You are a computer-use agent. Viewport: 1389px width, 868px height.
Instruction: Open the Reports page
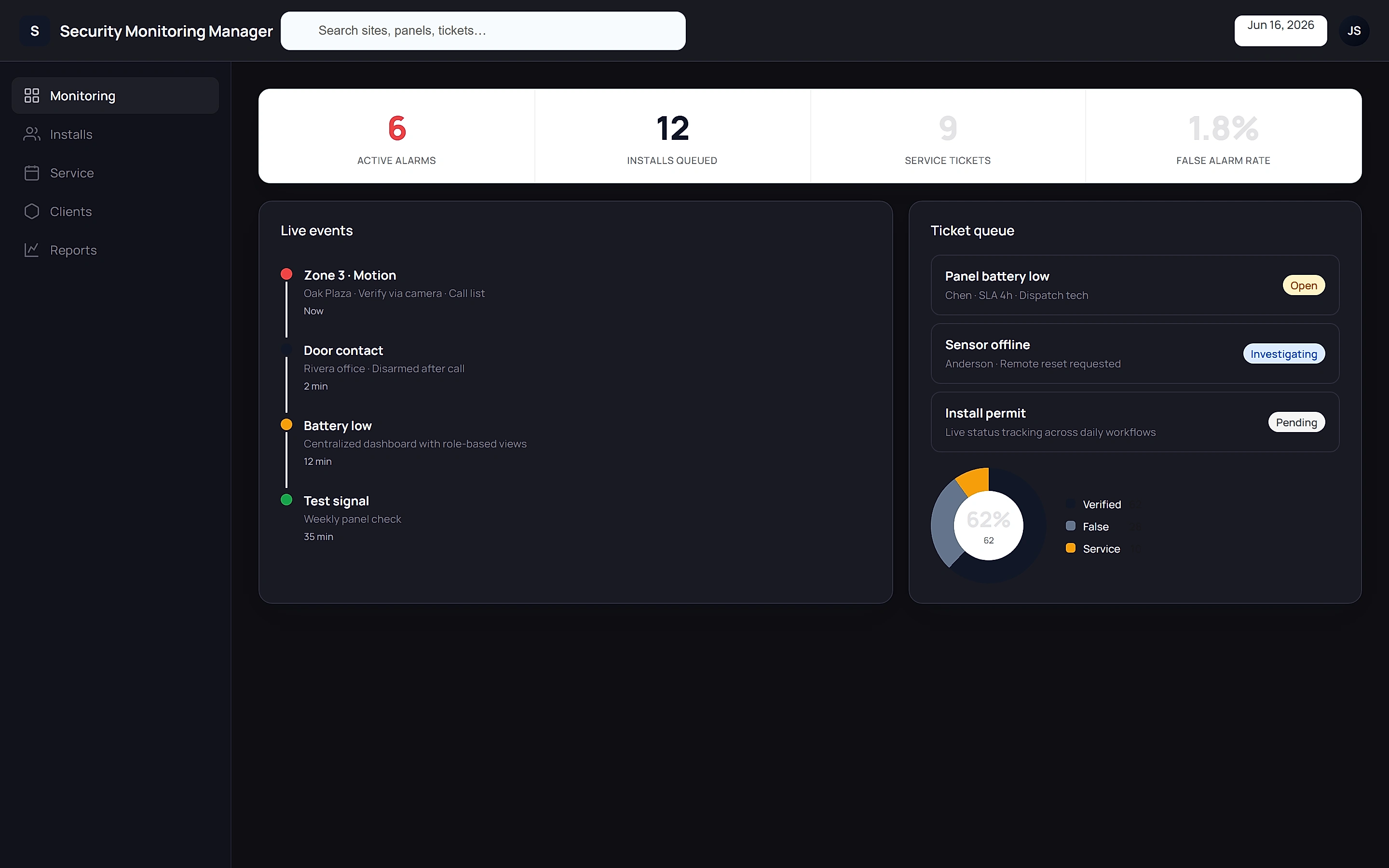[x=115, y=250]
